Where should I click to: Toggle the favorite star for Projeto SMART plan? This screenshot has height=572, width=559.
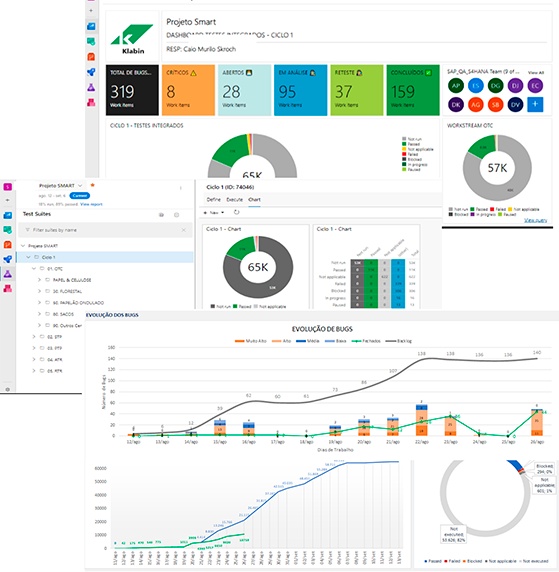tap(93, 185)
